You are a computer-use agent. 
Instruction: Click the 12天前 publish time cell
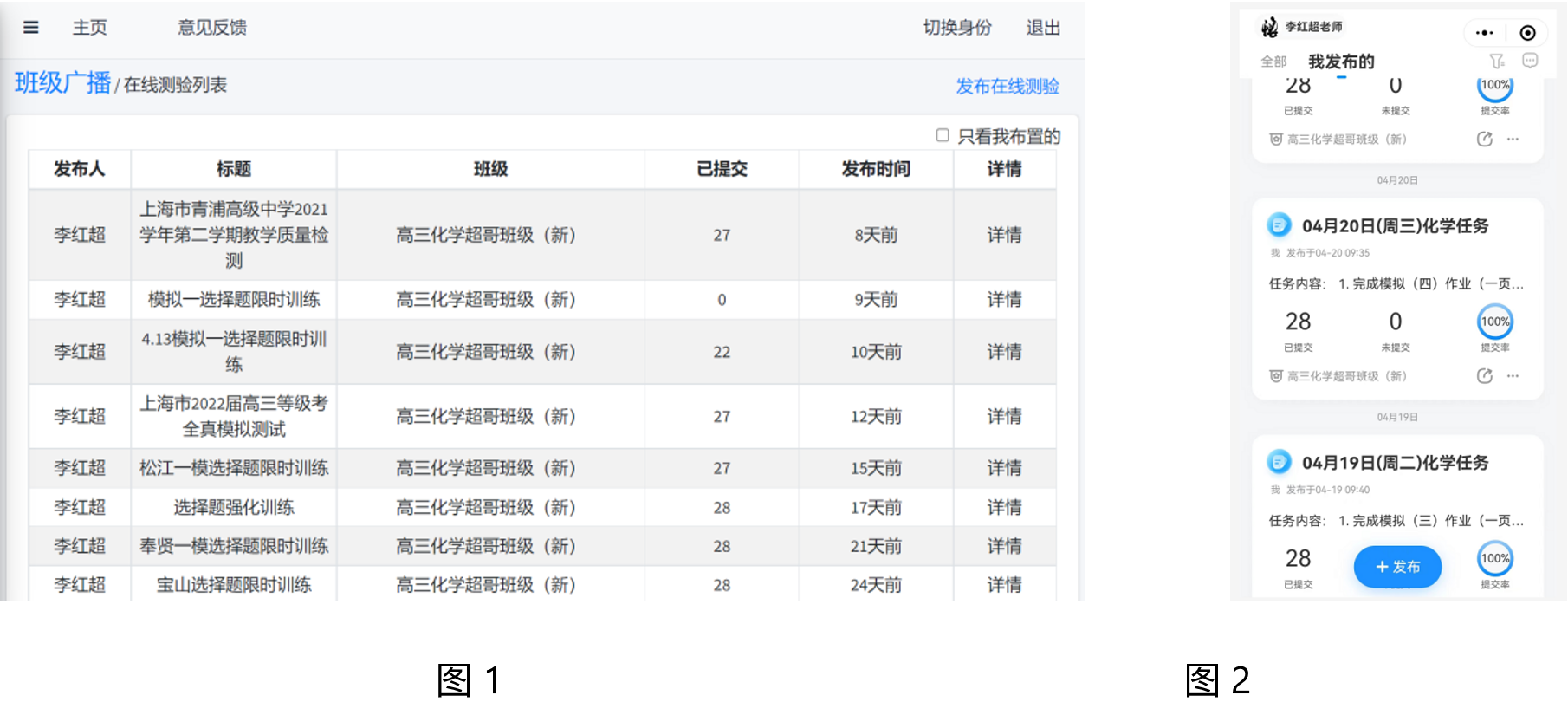tap(876, 416)
